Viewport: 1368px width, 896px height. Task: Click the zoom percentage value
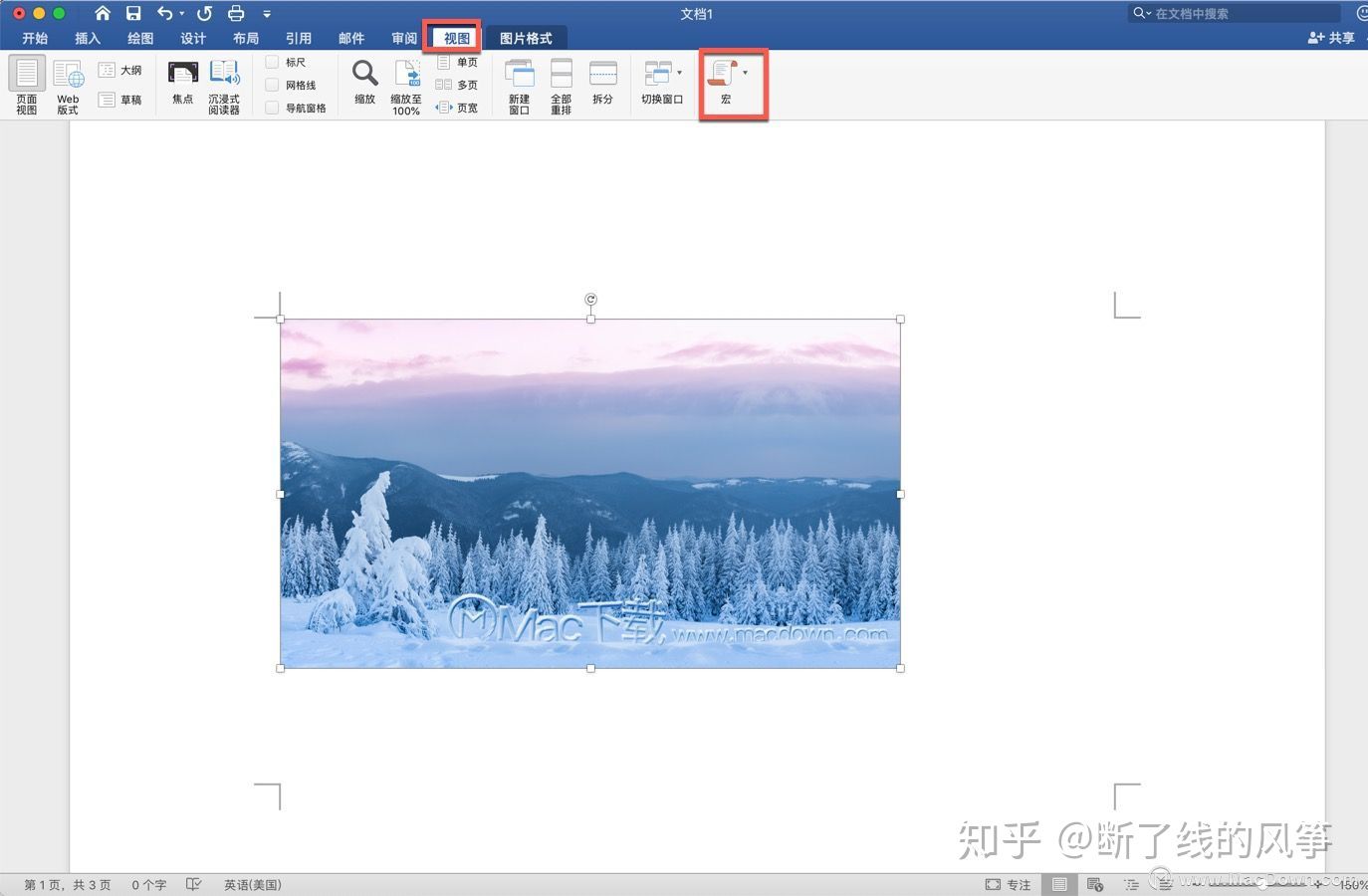(x=1352, y=884)
